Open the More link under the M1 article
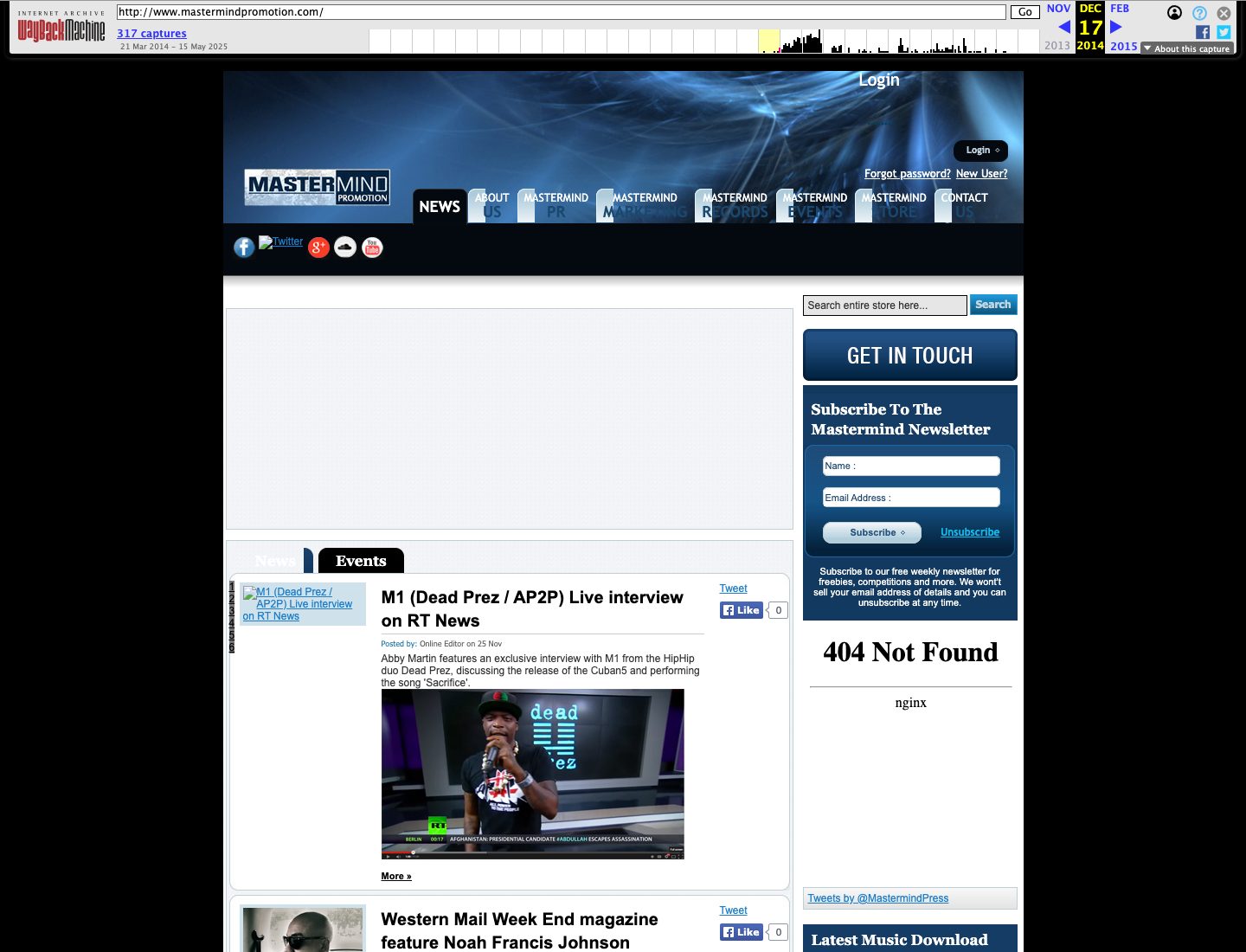The width and height of the screenshot is (1246, 952). pos(396,877)
